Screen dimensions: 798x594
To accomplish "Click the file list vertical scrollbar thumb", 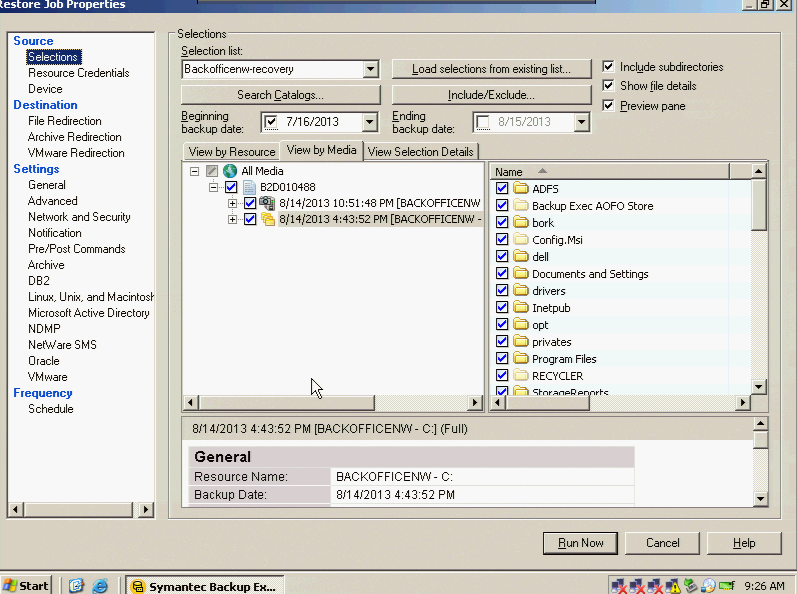I will coord(758,205).
